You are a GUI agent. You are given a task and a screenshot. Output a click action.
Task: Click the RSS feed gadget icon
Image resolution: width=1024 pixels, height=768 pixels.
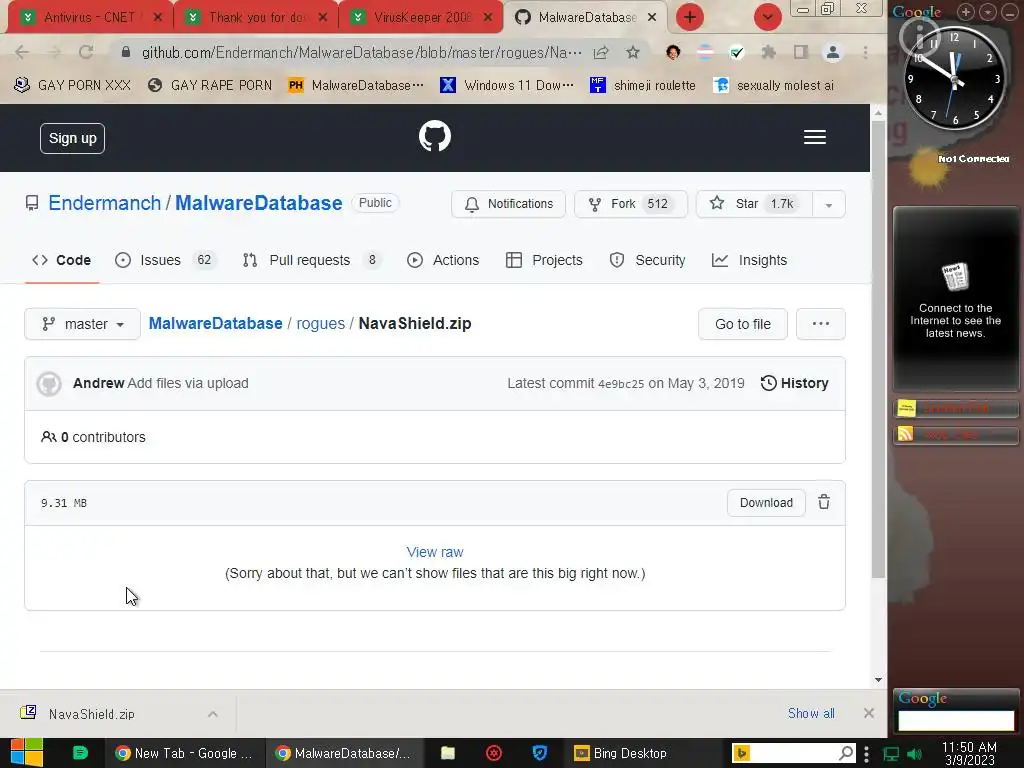coord(905,434)
